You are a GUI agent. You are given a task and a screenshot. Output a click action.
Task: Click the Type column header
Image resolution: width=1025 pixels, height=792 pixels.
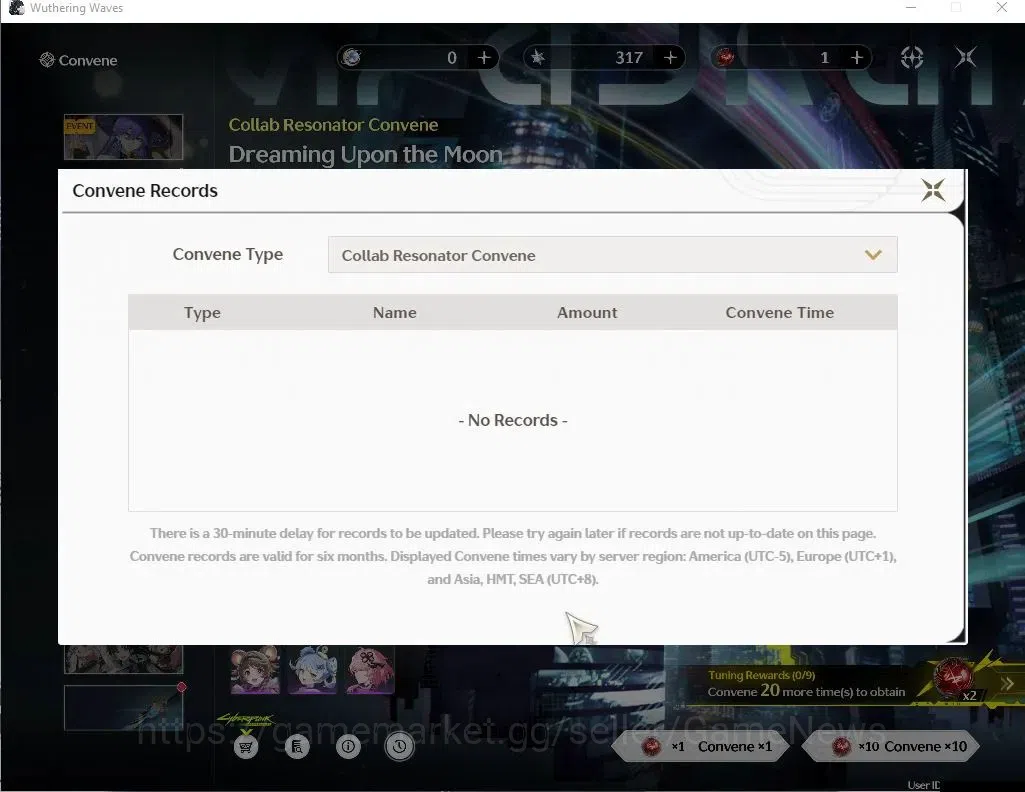click(202, 312)
